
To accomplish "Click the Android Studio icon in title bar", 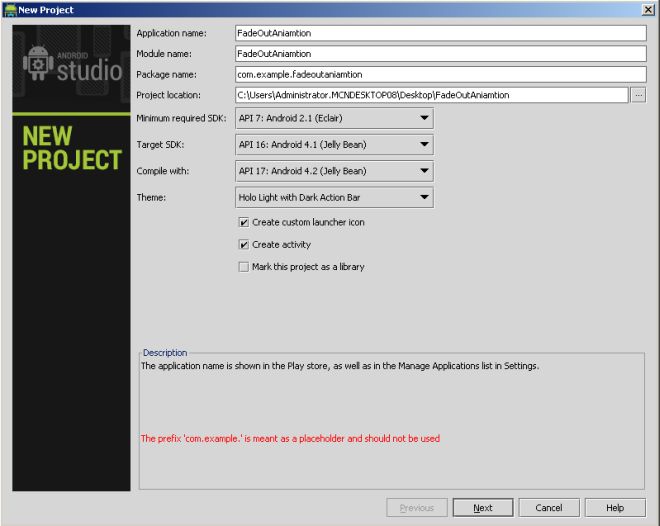I will [x=10, y=10].
